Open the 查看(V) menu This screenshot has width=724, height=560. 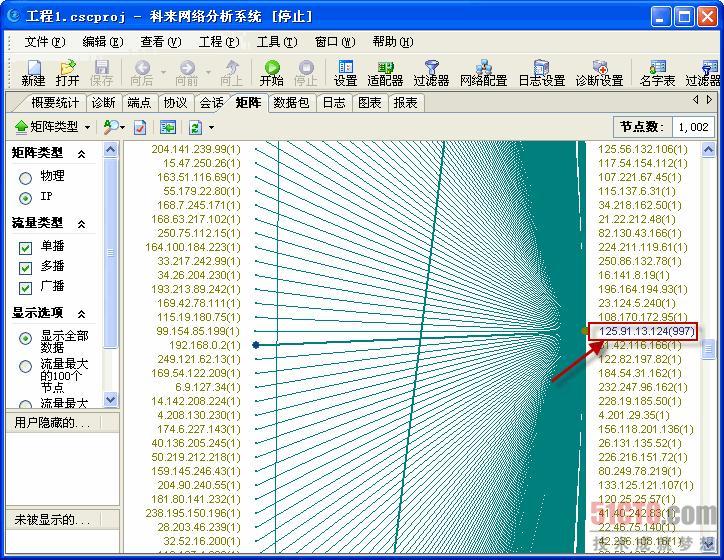[x=161, y=42]
